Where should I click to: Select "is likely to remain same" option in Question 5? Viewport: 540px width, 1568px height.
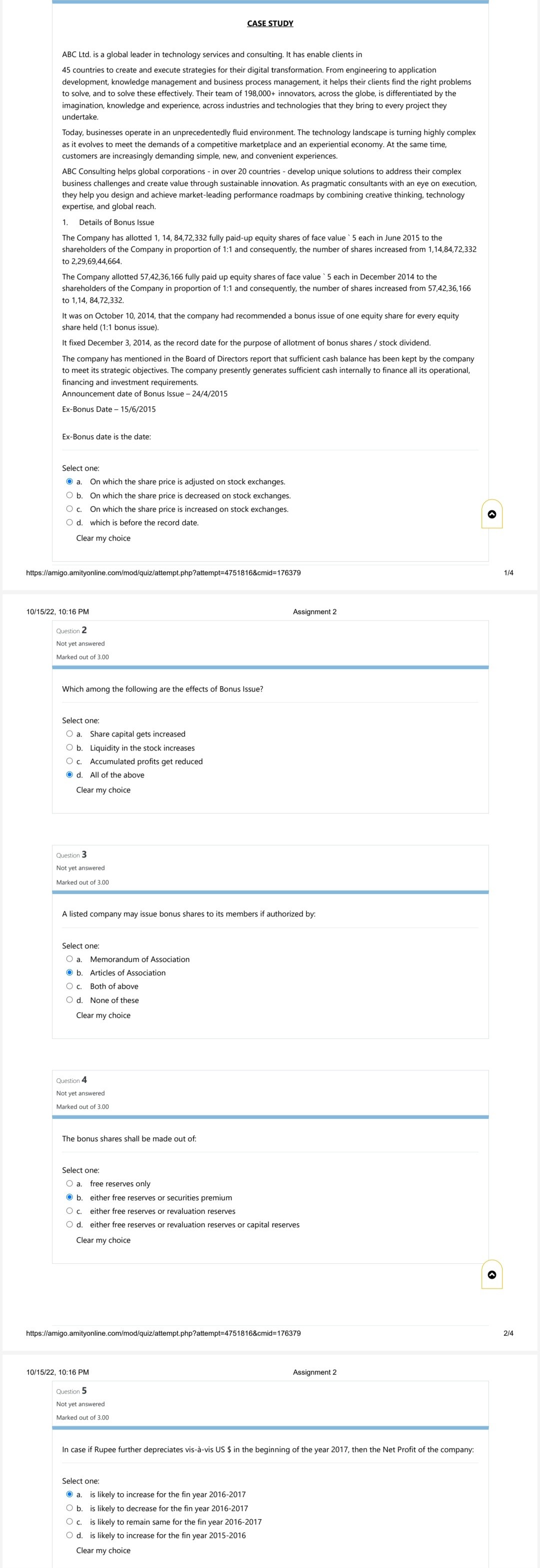coord(70,1521)
